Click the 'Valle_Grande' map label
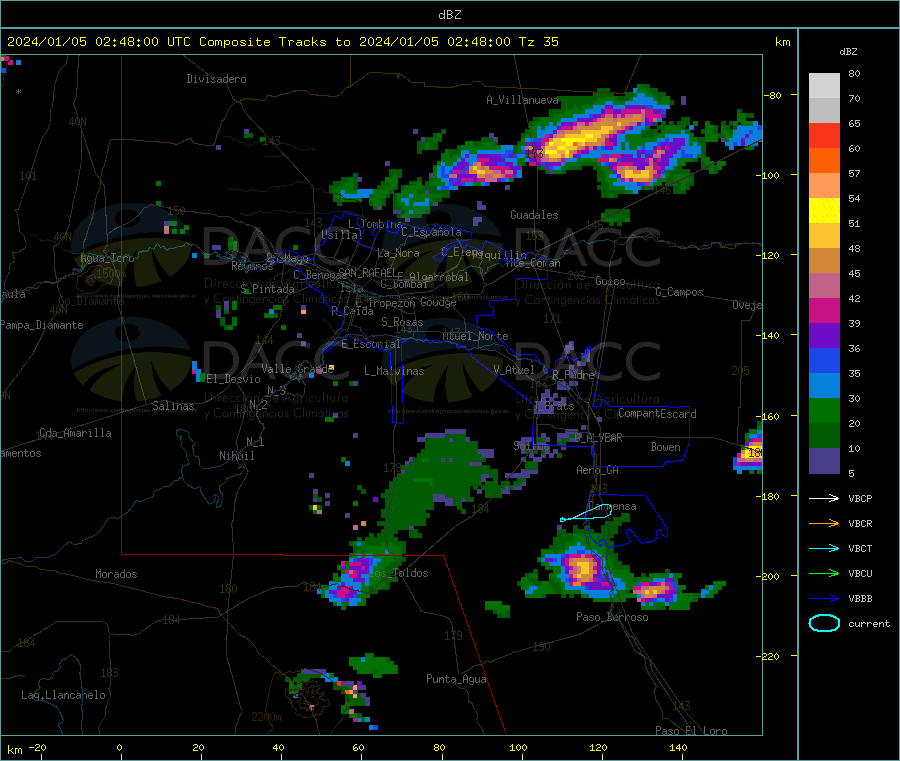900x761 pixels. pos(297,369)
